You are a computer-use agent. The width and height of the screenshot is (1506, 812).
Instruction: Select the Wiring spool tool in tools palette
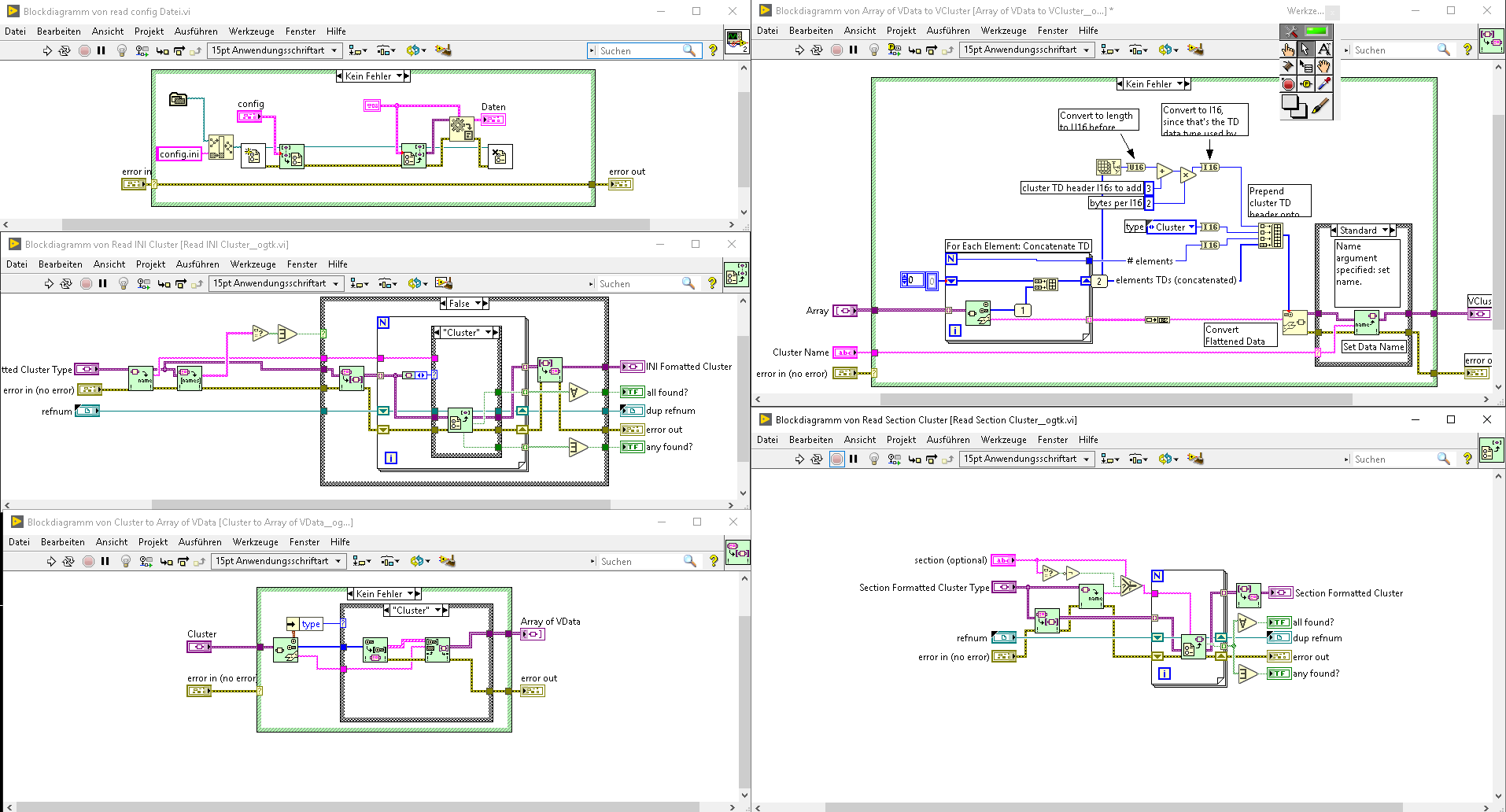1289,66
